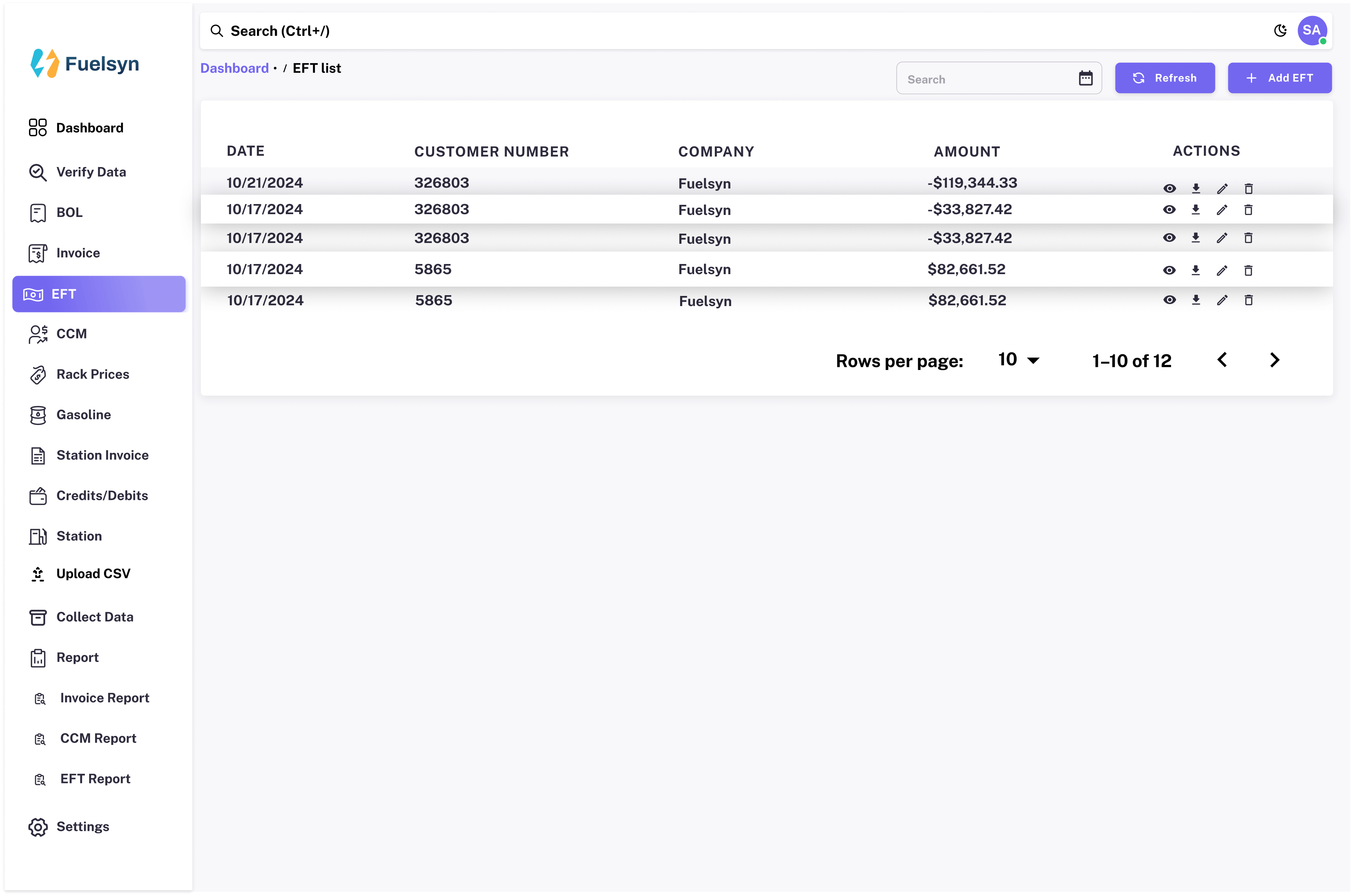1358x896 pixels.
Task: Open Rows per page dropdown showing 10
Action: [x=1018, y=360]
